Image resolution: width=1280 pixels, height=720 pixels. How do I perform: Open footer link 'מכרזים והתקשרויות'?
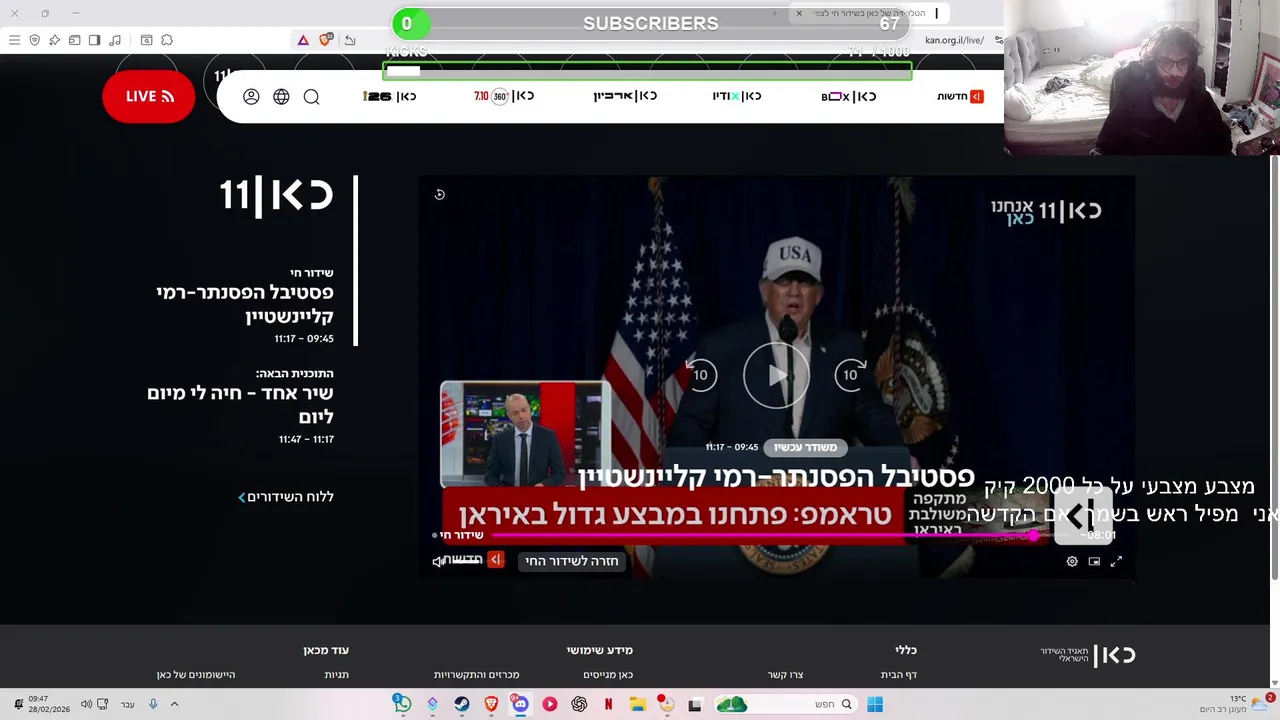476,675
